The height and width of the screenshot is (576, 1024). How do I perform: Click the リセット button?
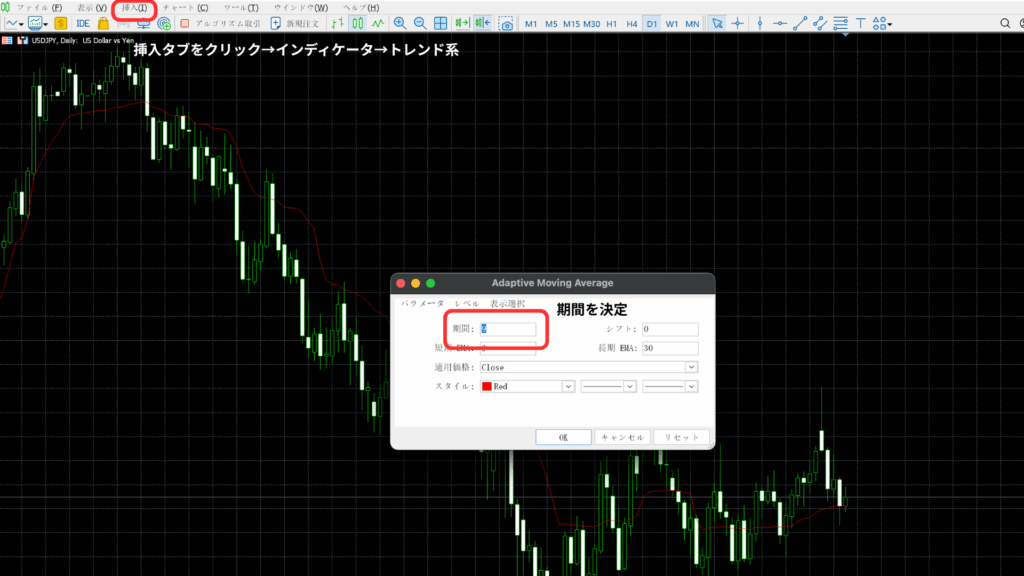(x=682, y=437)
